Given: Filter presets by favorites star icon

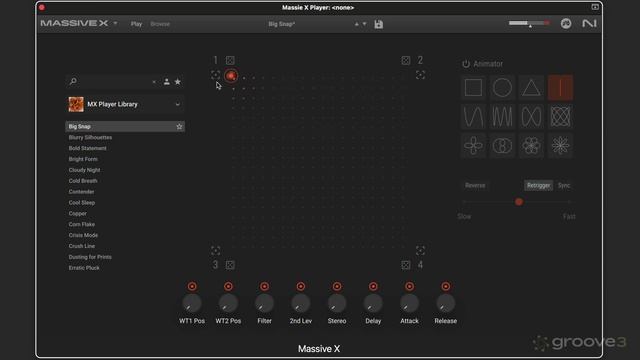Looking at the screenshot, I should pyautogui.click(x=178, y=82).
